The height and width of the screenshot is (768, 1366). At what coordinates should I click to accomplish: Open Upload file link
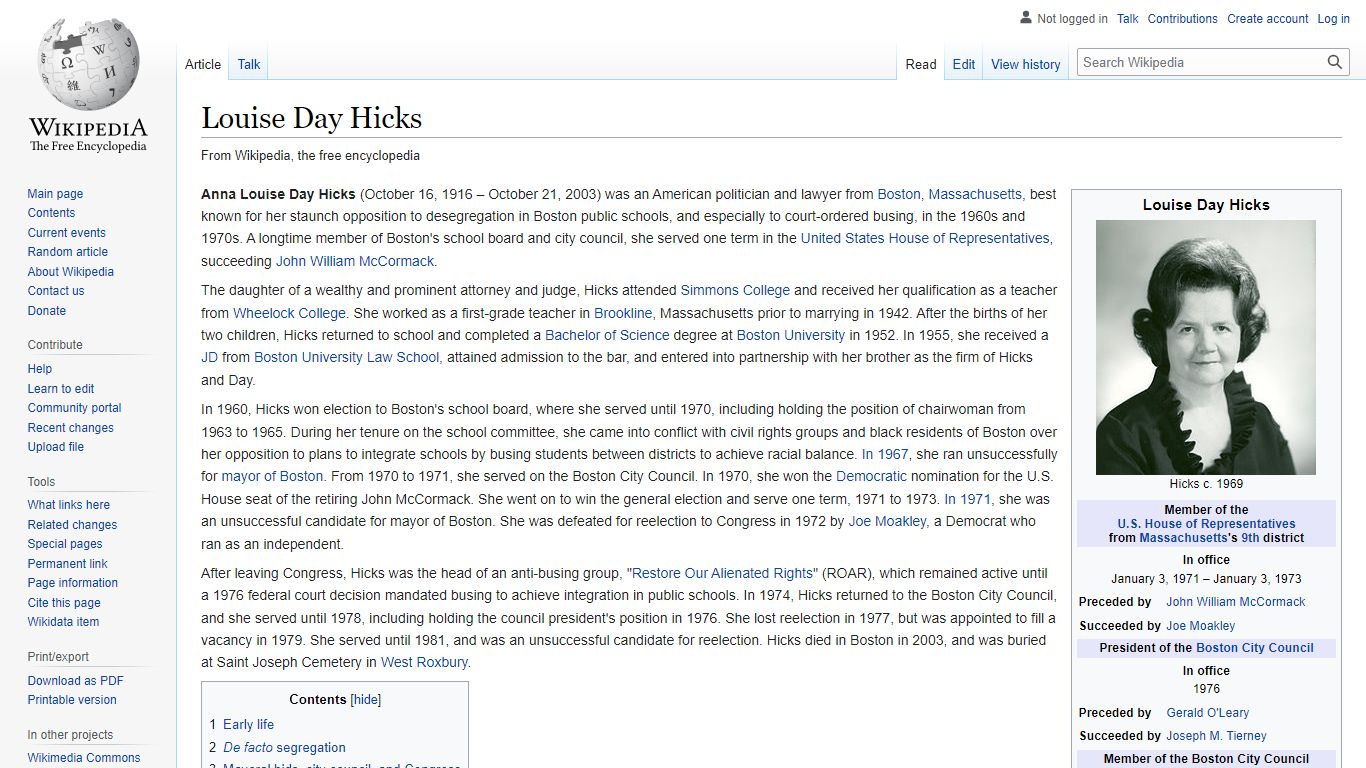click(x=56, y=447)
